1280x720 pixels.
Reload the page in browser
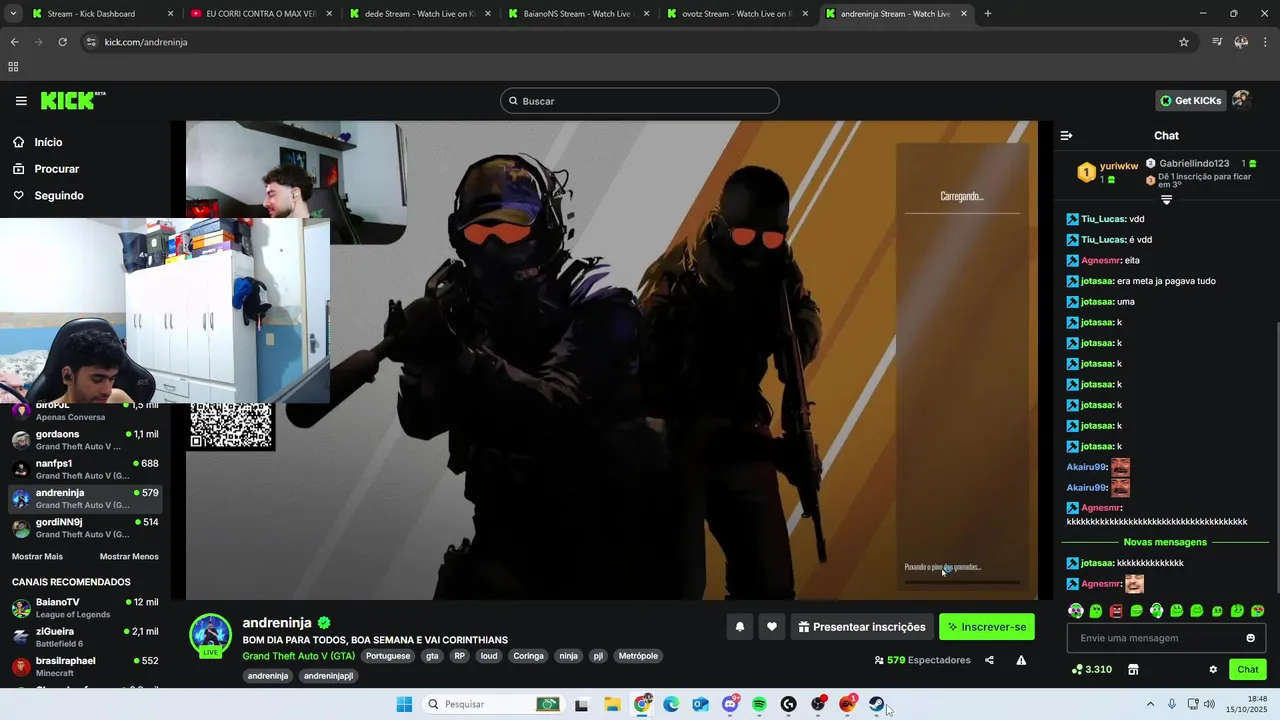pos(62,42)
